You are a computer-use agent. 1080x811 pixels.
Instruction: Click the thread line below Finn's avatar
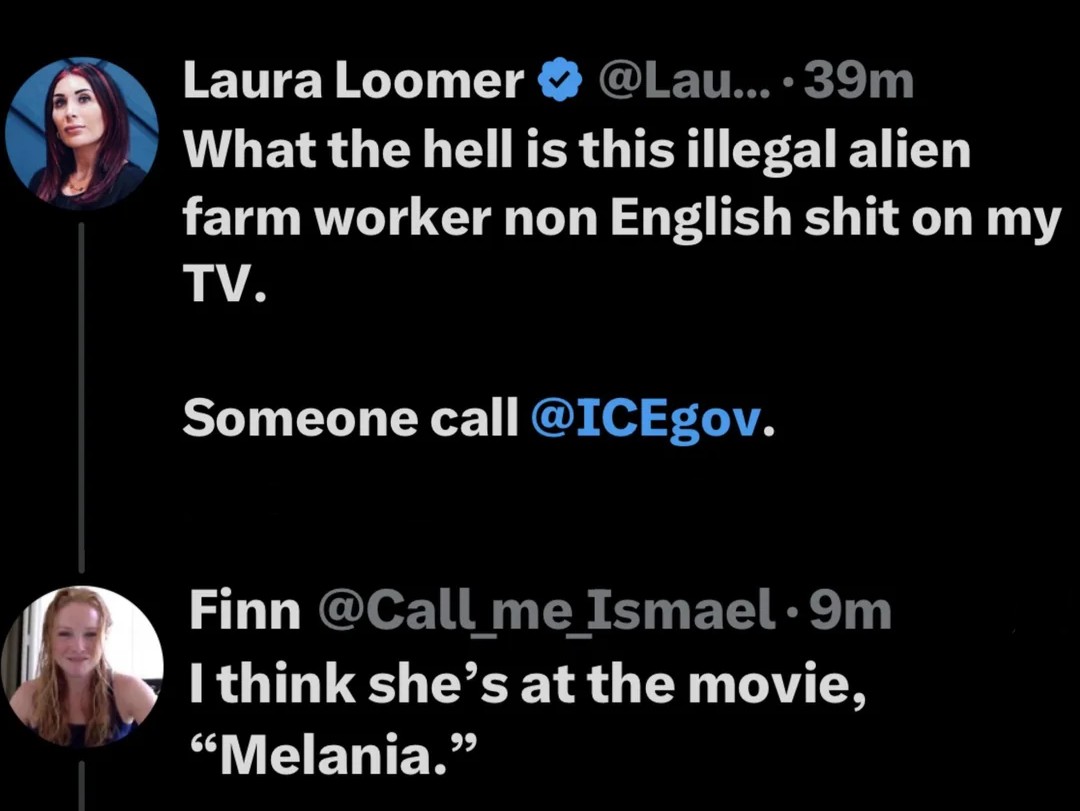(82, 785)
